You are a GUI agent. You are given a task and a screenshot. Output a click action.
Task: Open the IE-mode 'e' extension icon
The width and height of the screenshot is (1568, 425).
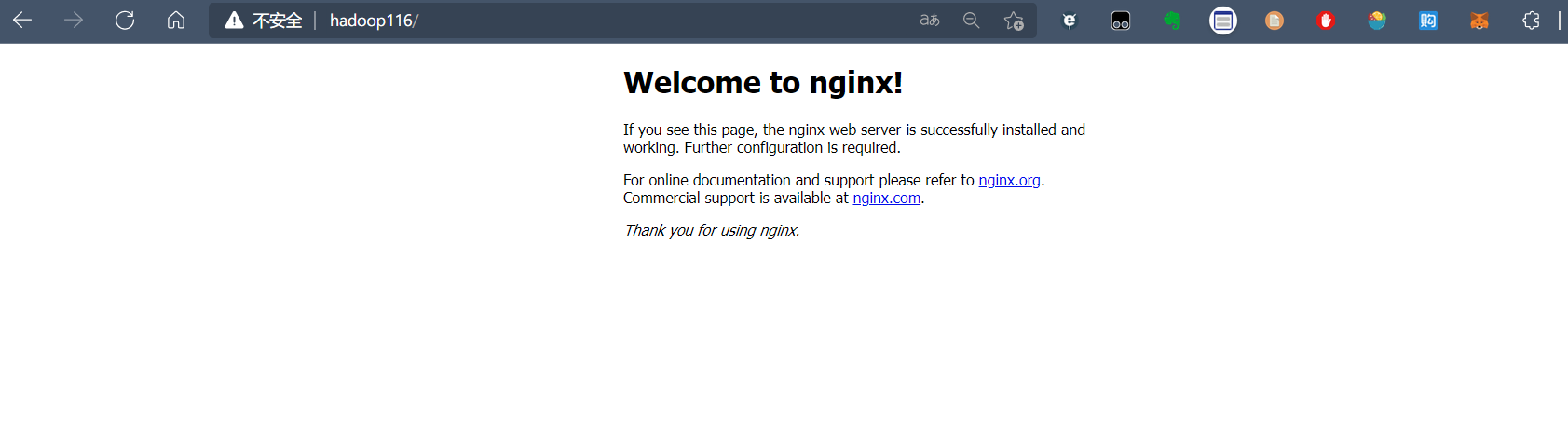(x=1070, y=21)
